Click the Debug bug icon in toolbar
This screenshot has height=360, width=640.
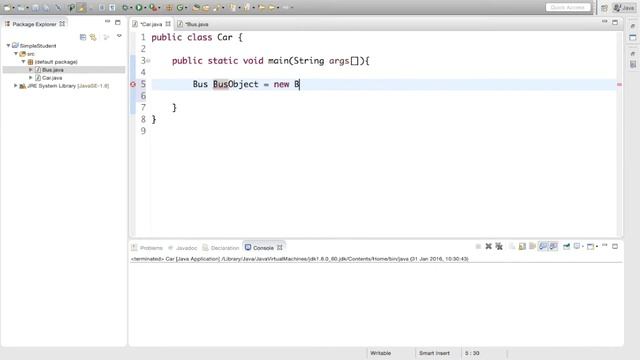[x=125, y=7]
